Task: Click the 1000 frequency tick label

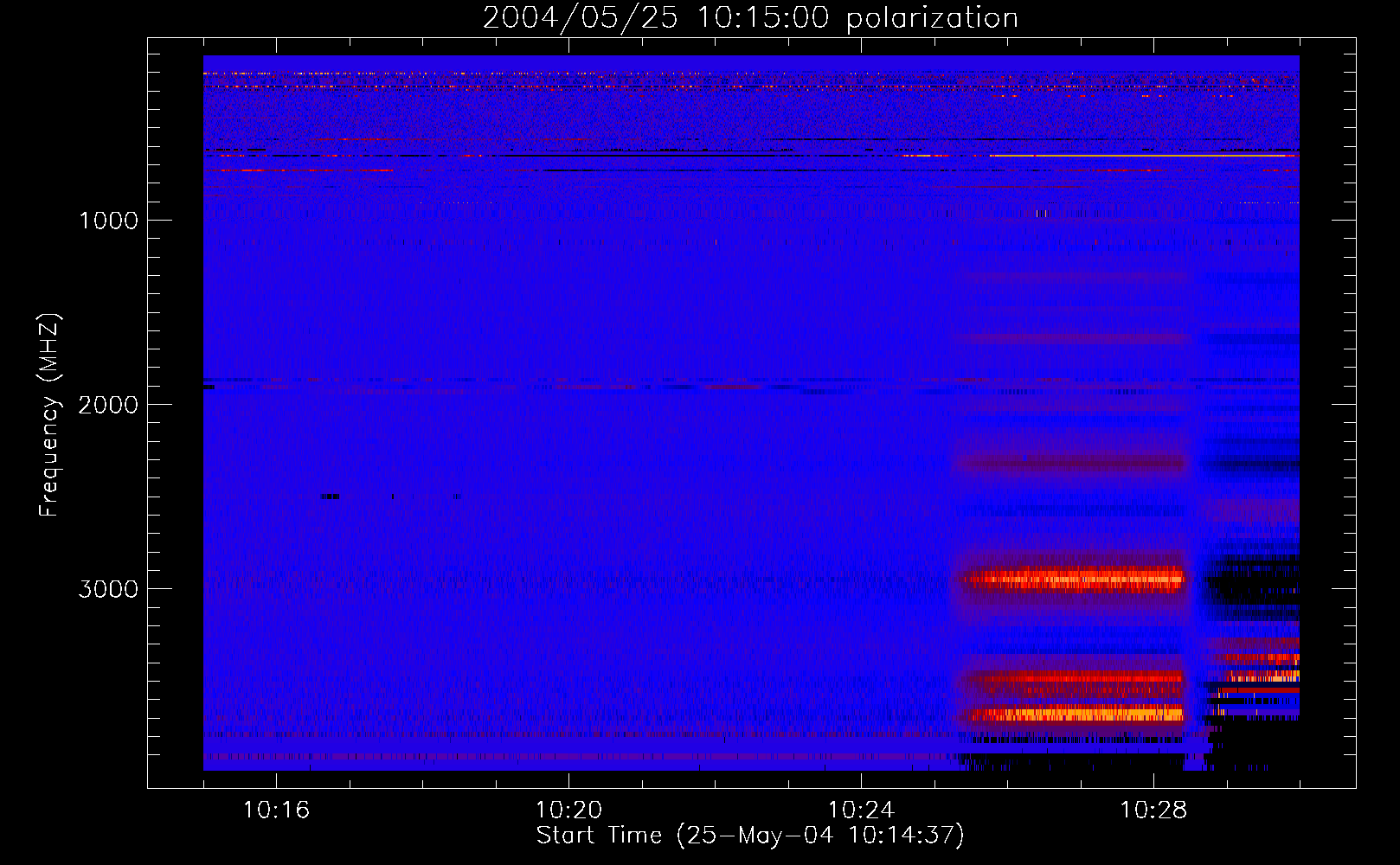Action: 108,221
